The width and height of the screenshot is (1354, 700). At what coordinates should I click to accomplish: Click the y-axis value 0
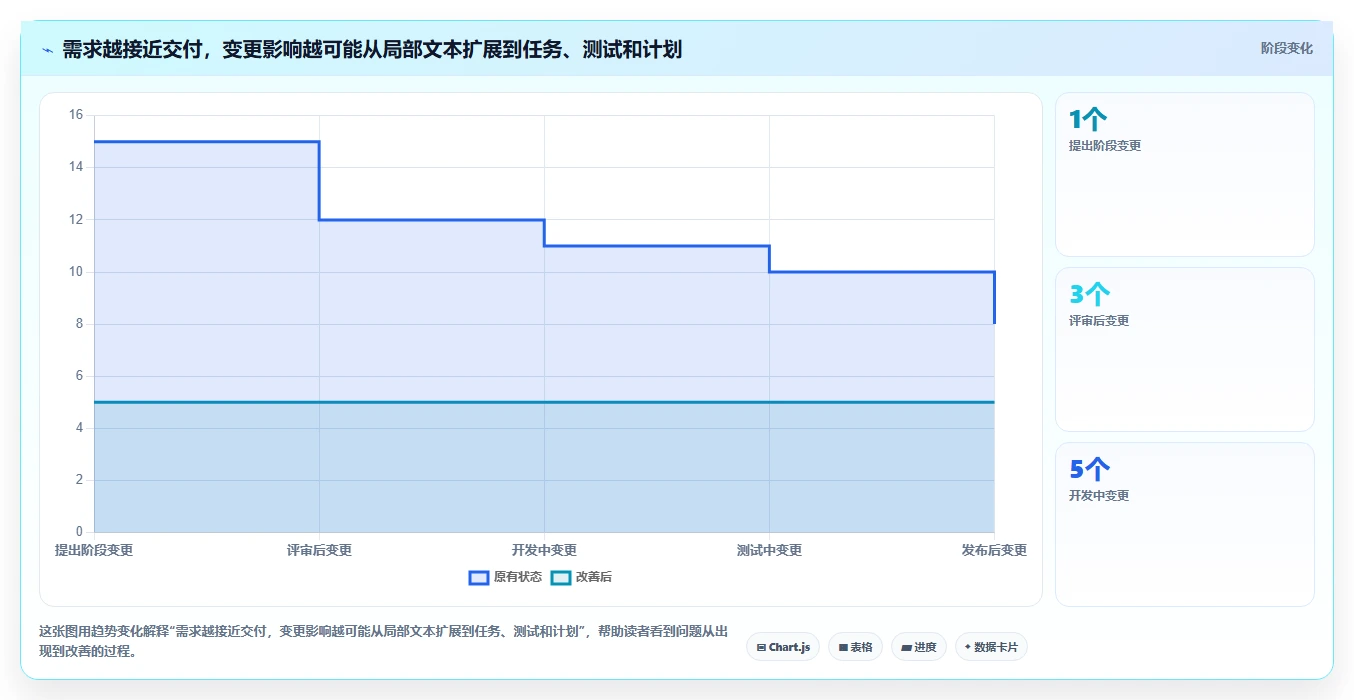tap(80, 532)
